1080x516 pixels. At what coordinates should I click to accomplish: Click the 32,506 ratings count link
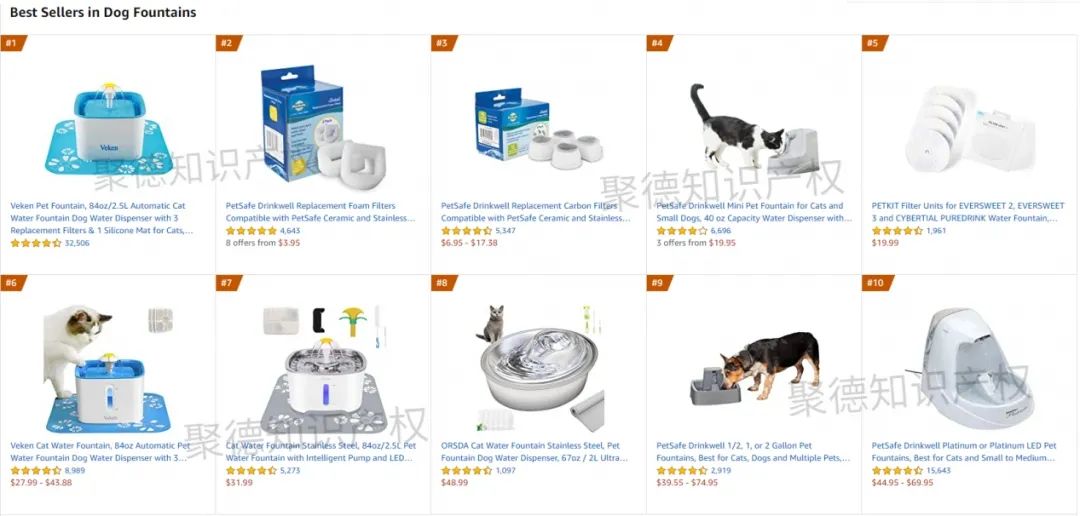(x=76, y=243)
